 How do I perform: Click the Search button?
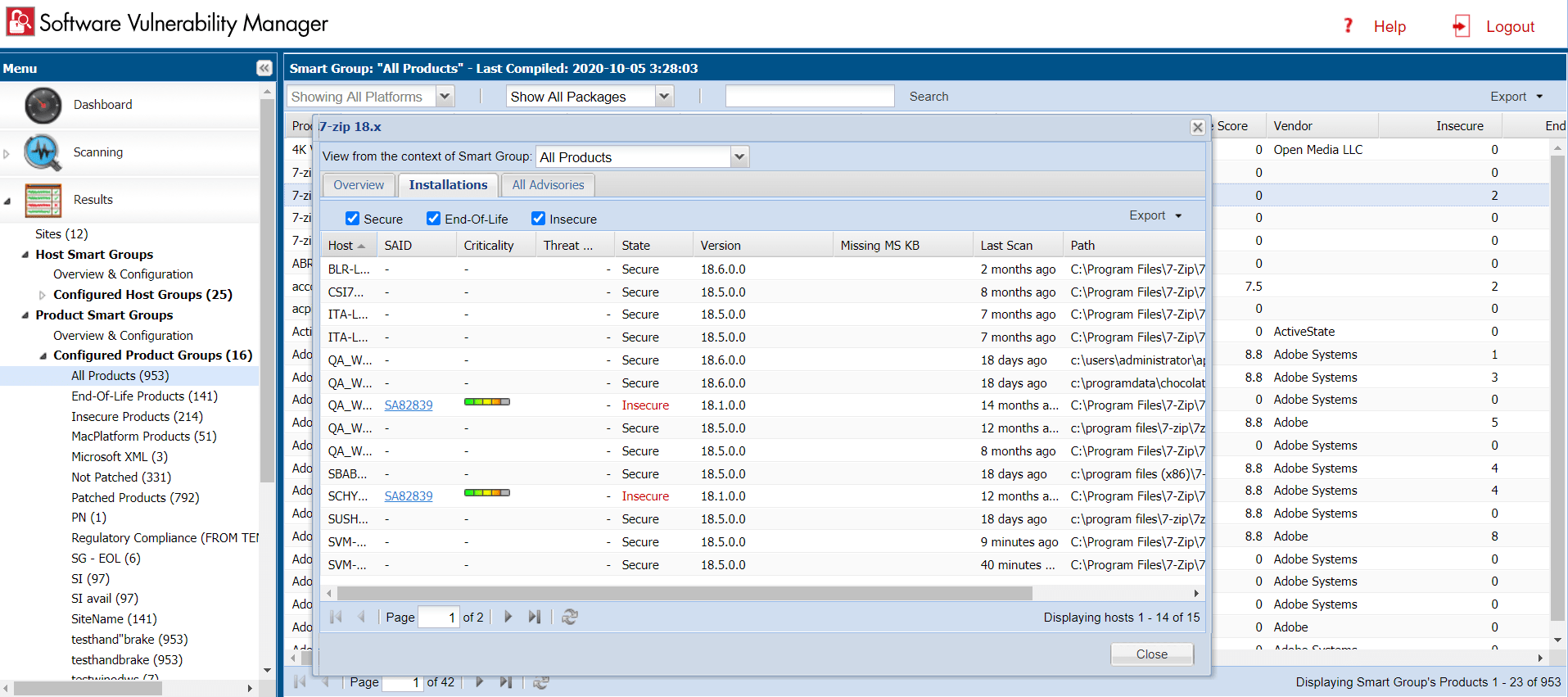[x=929, y=97]
